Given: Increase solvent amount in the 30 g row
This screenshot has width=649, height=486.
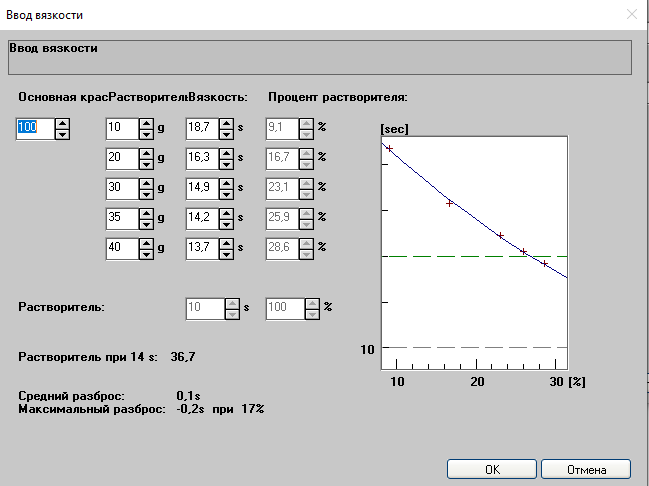Looking at the screenshot, I should pyautogui.click(x=146, y=183).
